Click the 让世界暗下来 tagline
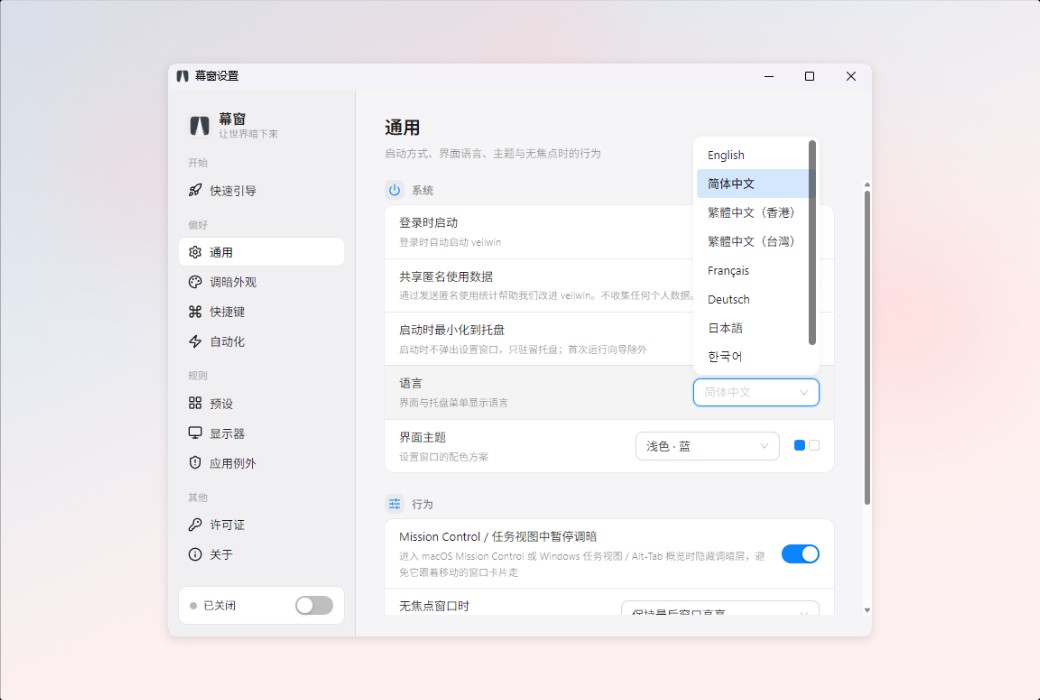This screenshot has height=700, width=1040. coord(248,134)
